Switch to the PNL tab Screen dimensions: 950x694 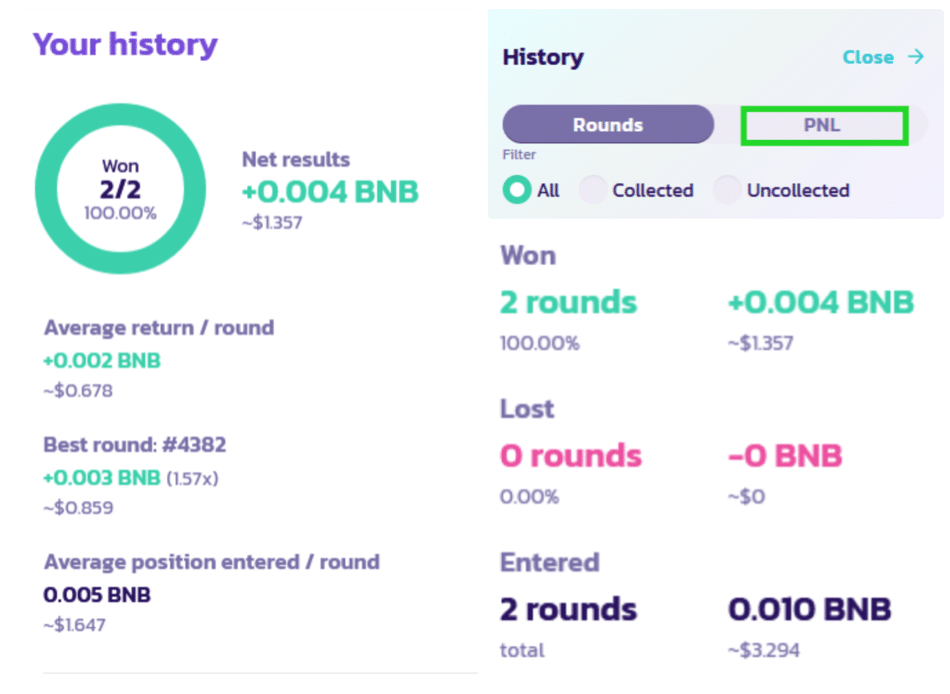pos(824,126)
